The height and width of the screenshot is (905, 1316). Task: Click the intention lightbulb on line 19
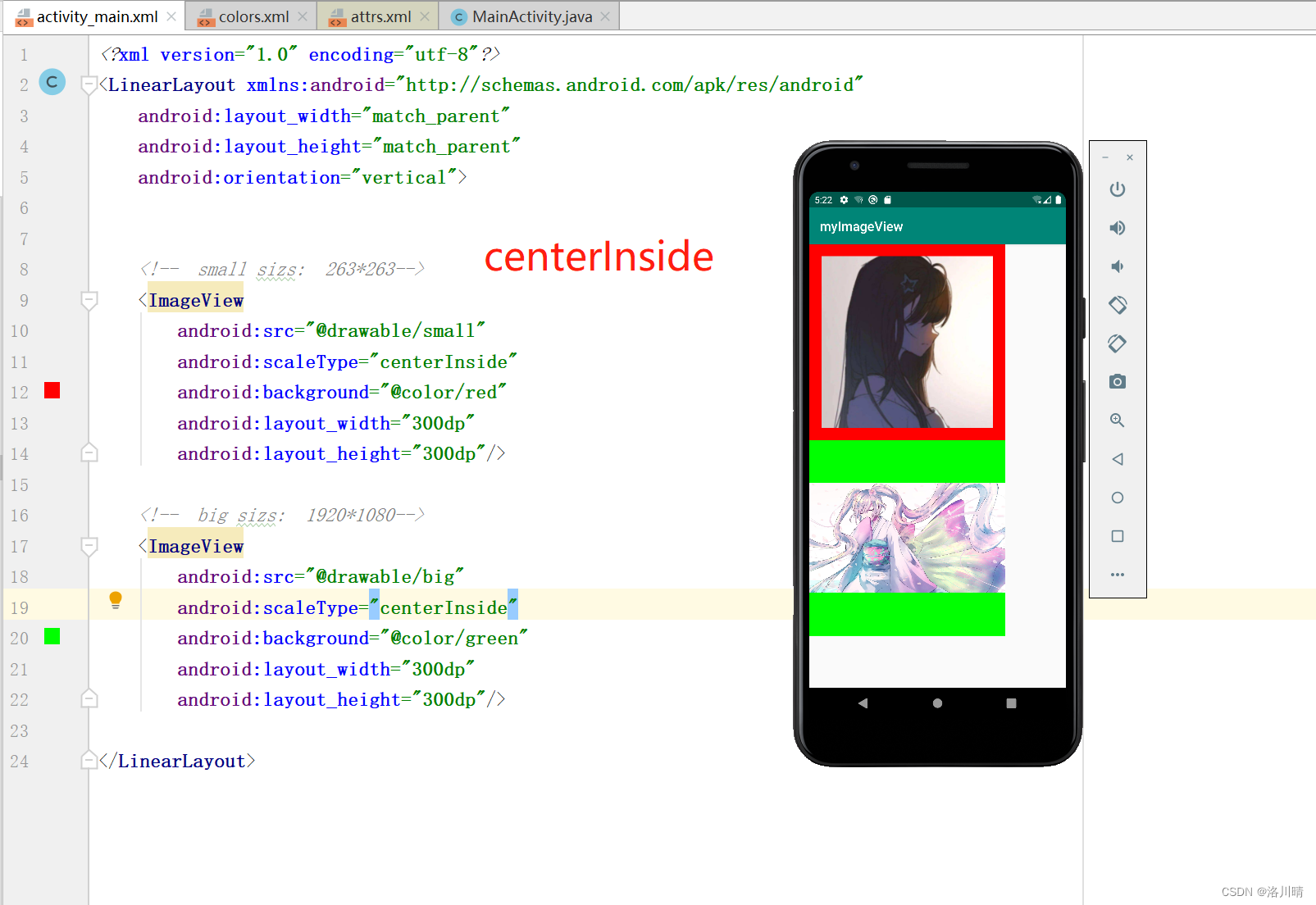tap(116, 601)
